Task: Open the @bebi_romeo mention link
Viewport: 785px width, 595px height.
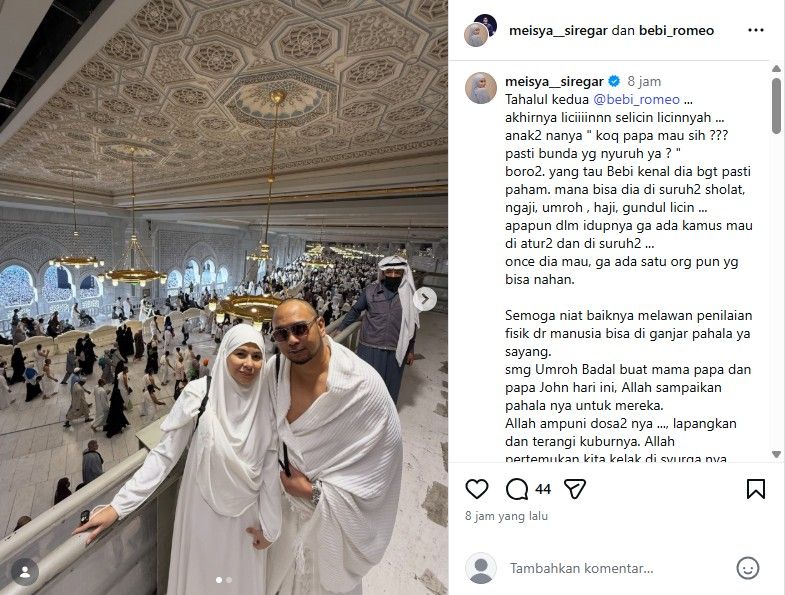Action: coord(636,99)
